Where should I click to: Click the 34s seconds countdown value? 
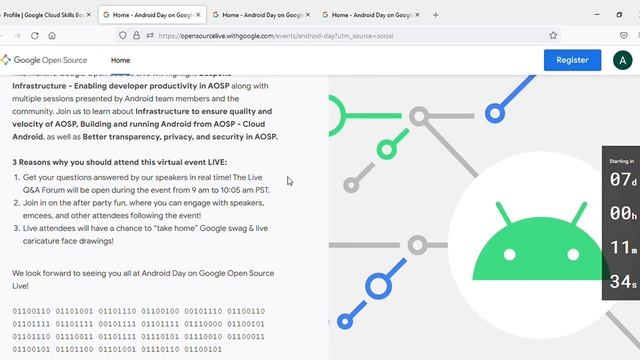[x=623, y=281]
